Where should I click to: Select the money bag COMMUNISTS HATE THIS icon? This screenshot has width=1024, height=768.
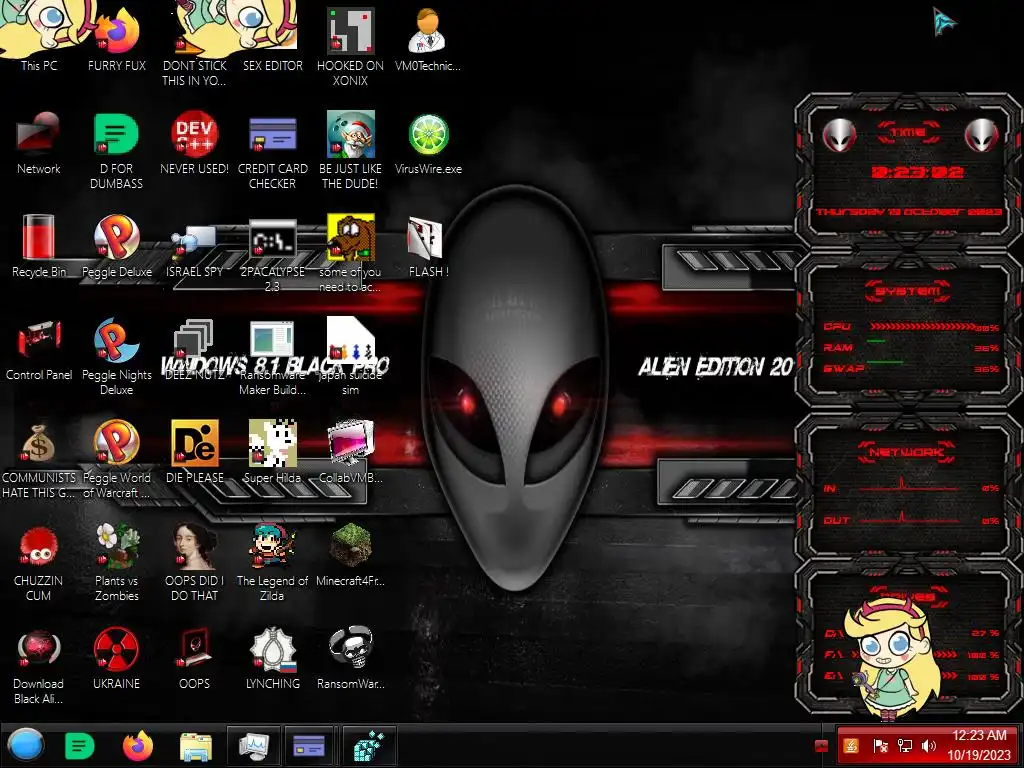(39, 459)
